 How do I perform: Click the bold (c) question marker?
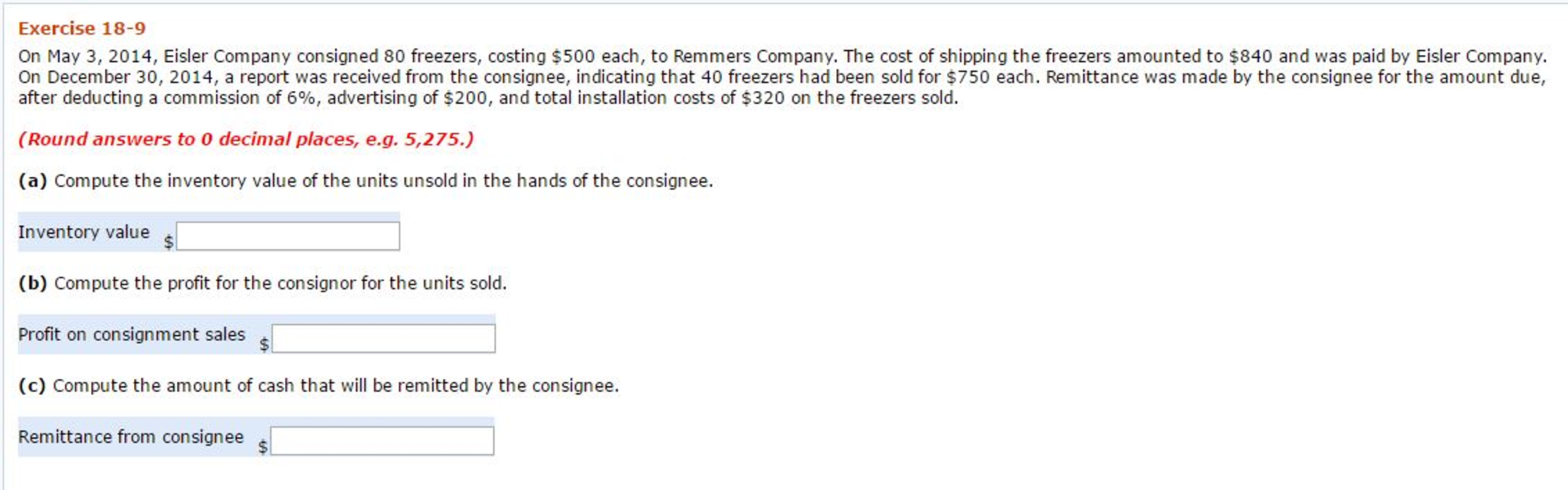[x=31, y=386]
